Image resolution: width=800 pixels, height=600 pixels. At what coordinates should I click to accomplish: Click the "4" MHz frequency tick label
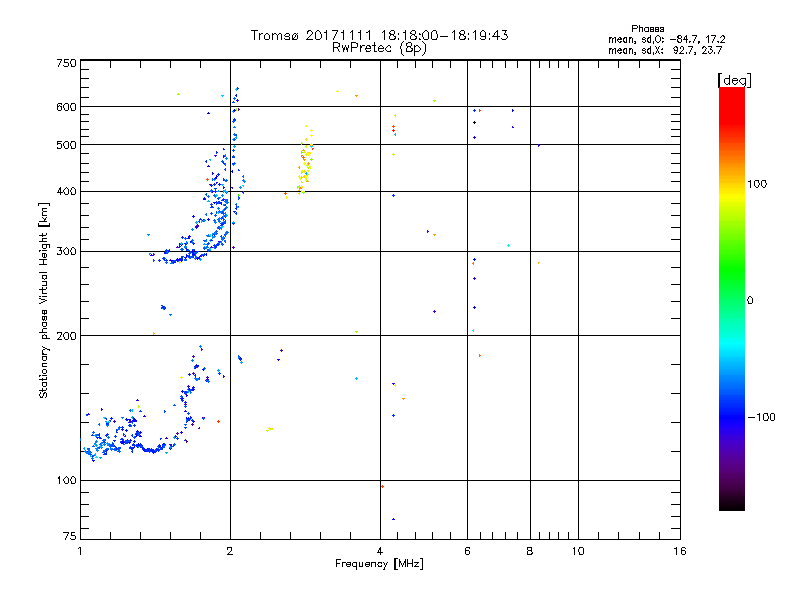[380, 551]
